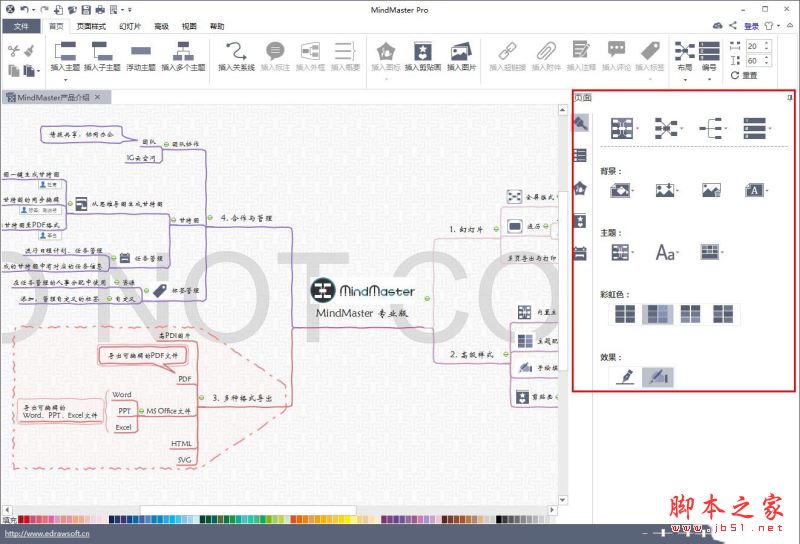This screenshot has width=800, height=544.
Task: Click 插入附件 (Insert Attachment) paperclip icon
Action: coord(546,51)
